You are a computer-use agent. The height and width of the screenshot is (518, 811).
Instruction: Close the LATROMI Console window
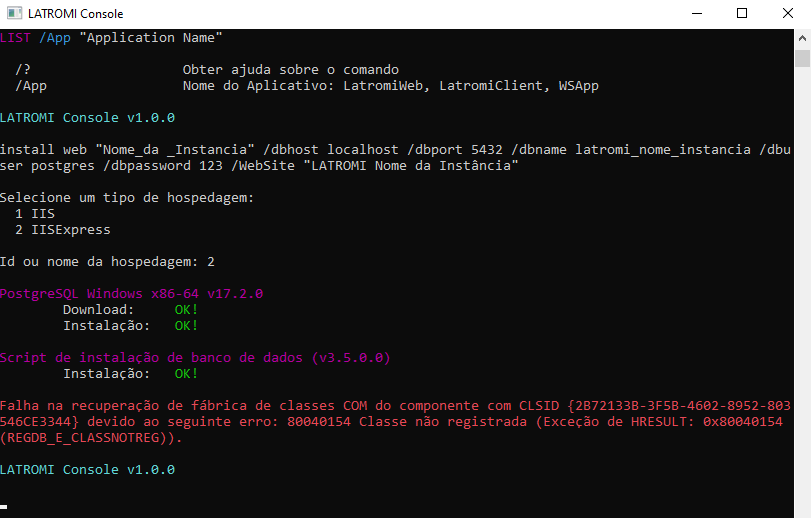click(x=787, y=13)
